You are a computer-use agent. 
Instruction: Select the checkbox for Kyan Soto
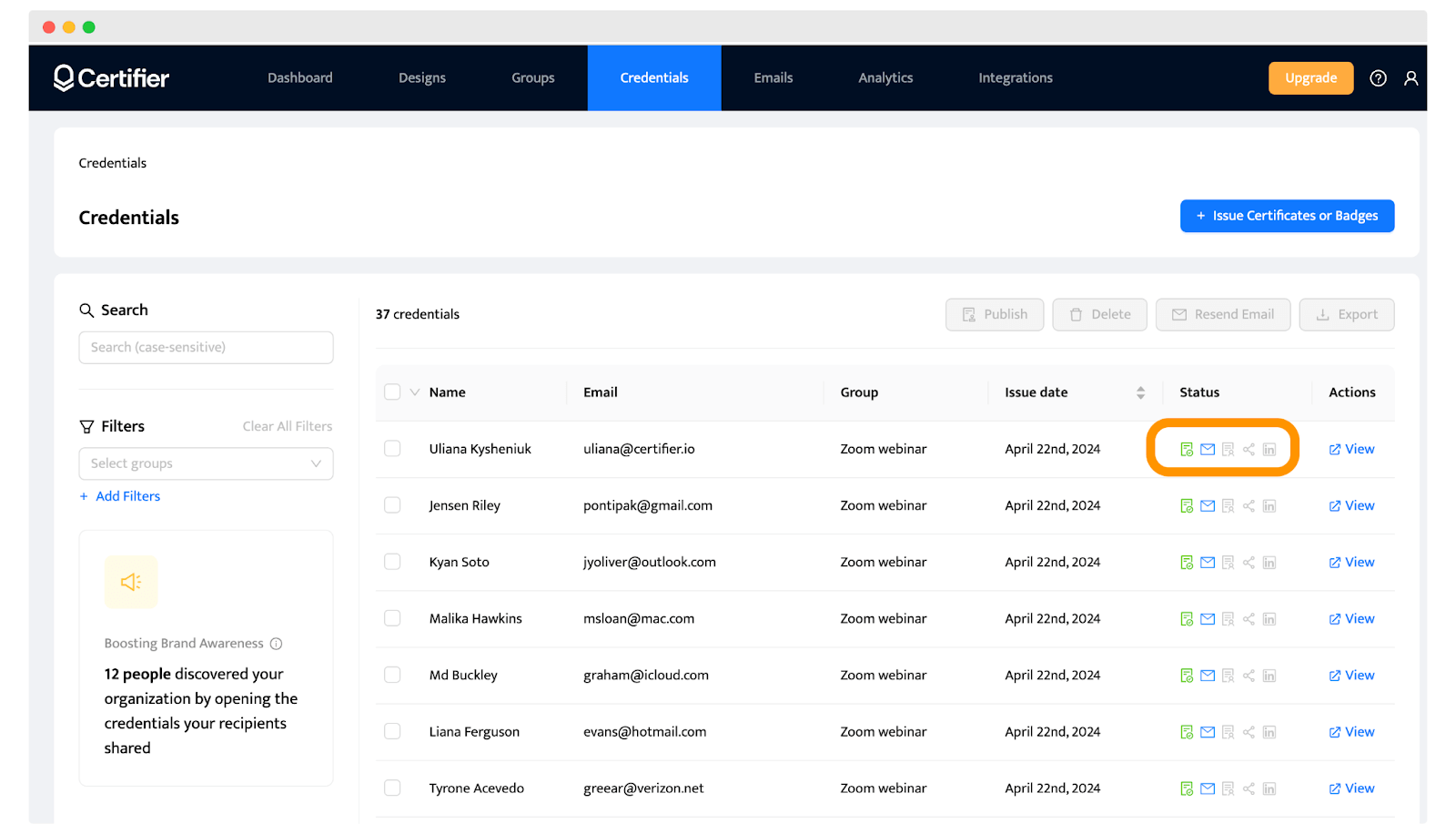tap(392, 562)
